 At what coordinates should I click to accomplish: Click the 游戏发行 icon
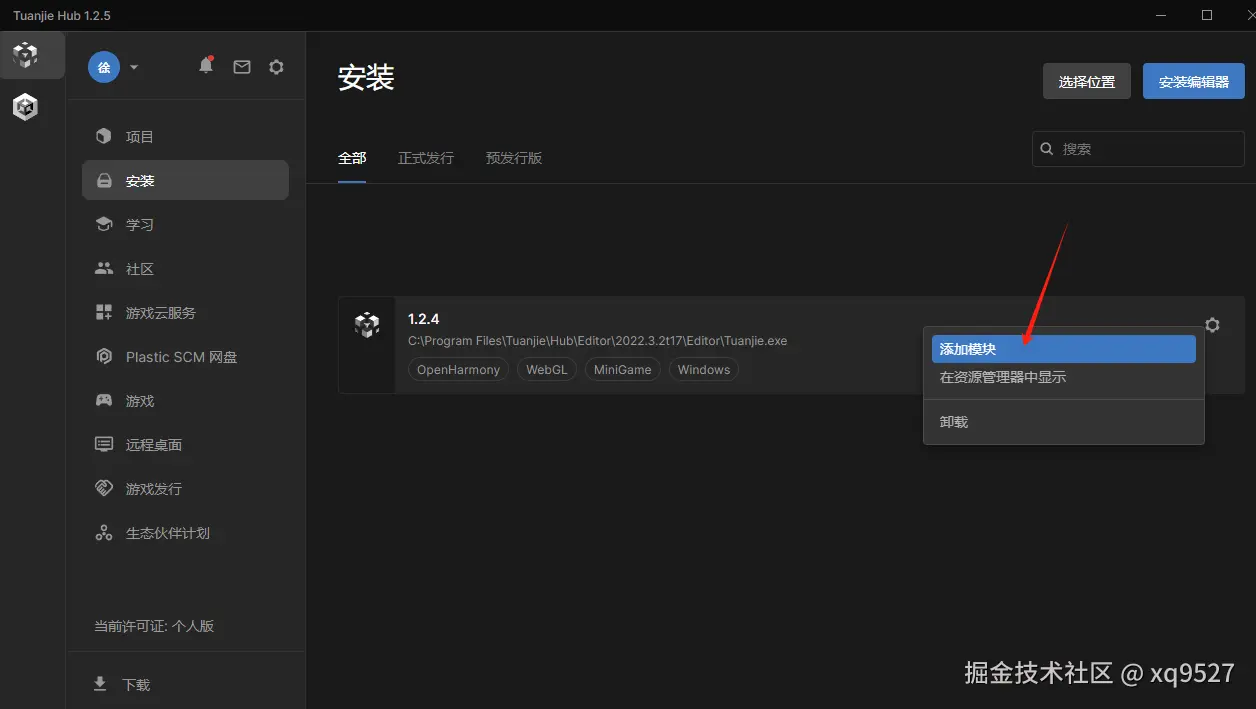[x=104, y=488]
